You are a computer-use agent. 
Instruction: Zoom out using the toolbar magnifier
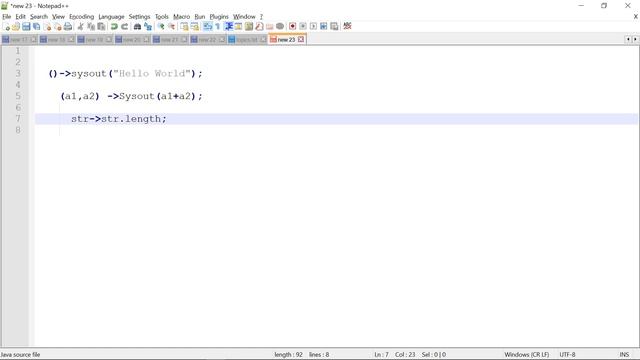click(x=171, y=27)
